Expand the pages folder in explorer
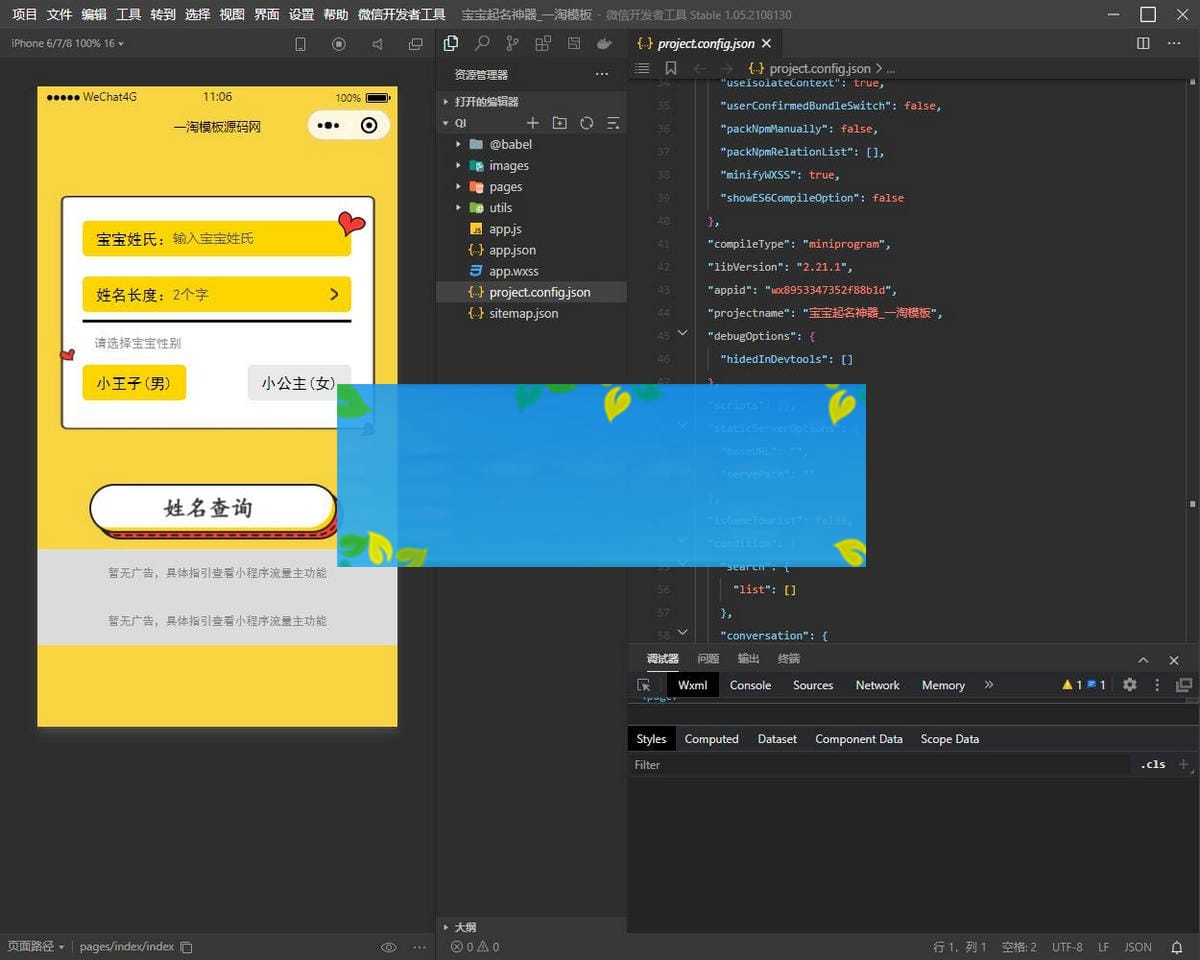The width and height of the screenshot is (1200, 960). [x=505, y=187]
